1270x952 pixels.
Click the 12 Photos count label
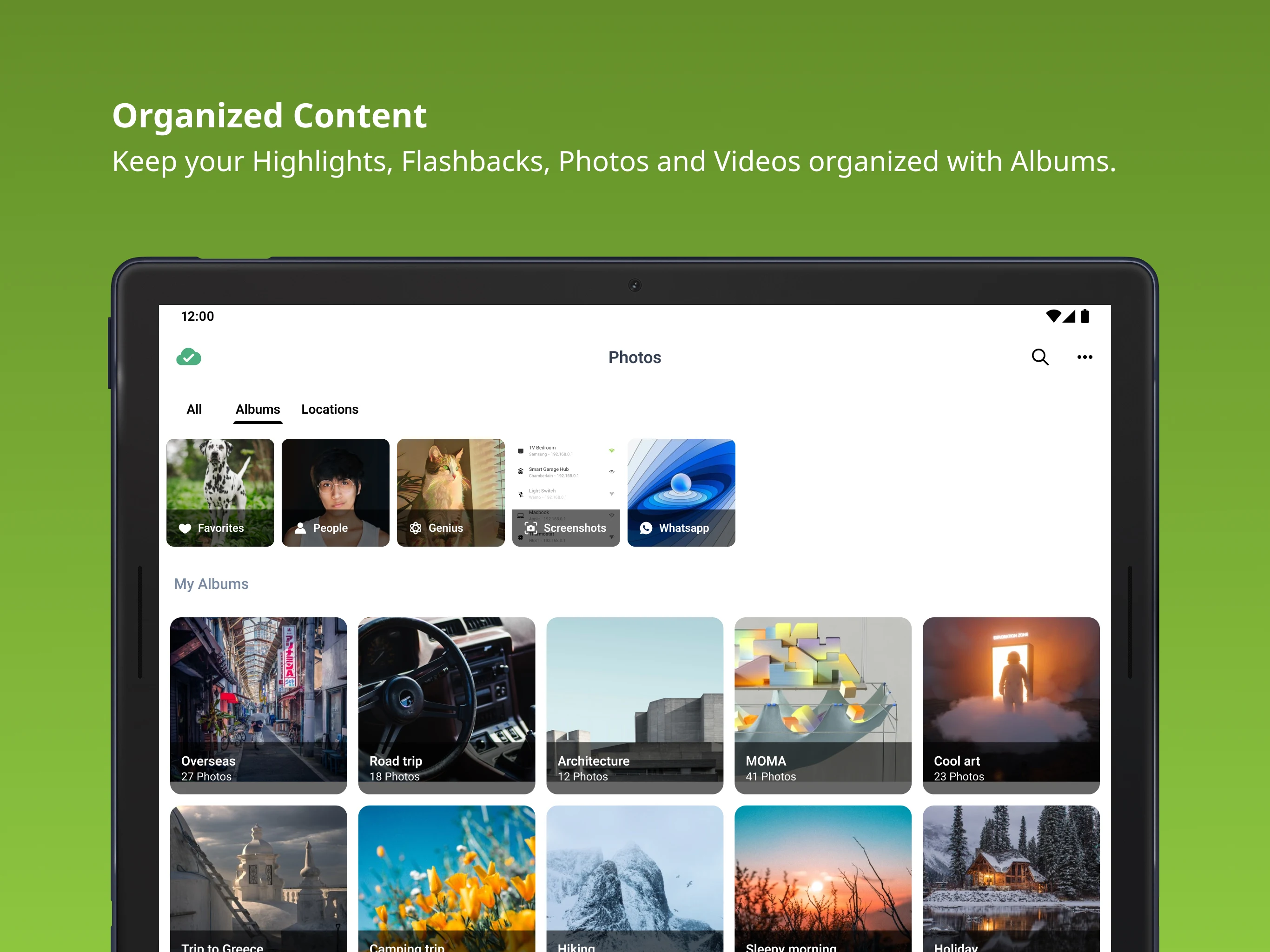click(x=582, y=776)
